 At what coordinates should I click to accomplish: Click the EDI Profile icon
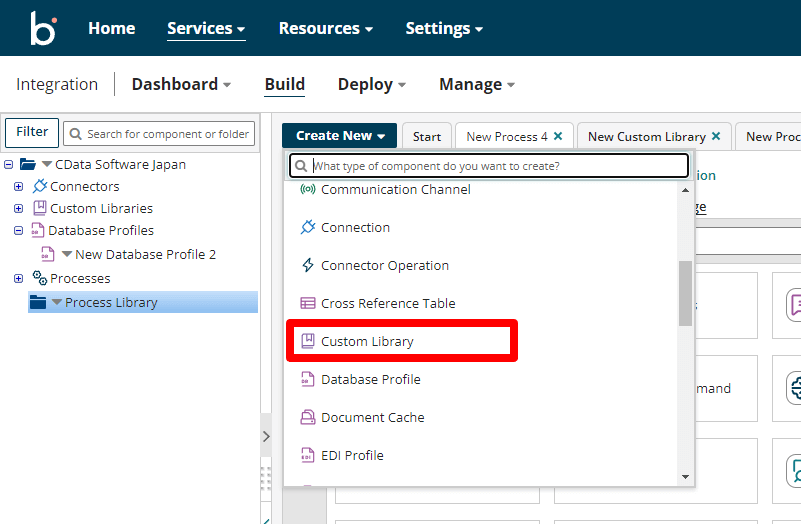coord(308,456)
